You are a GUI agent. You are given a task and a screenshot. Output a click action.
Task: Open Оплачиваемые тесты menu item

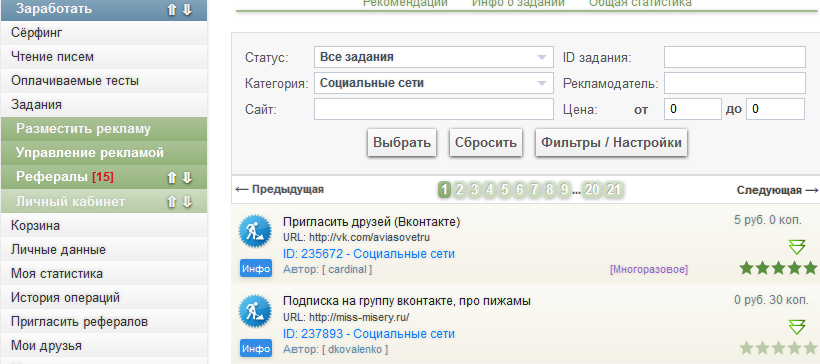point(104,81)
